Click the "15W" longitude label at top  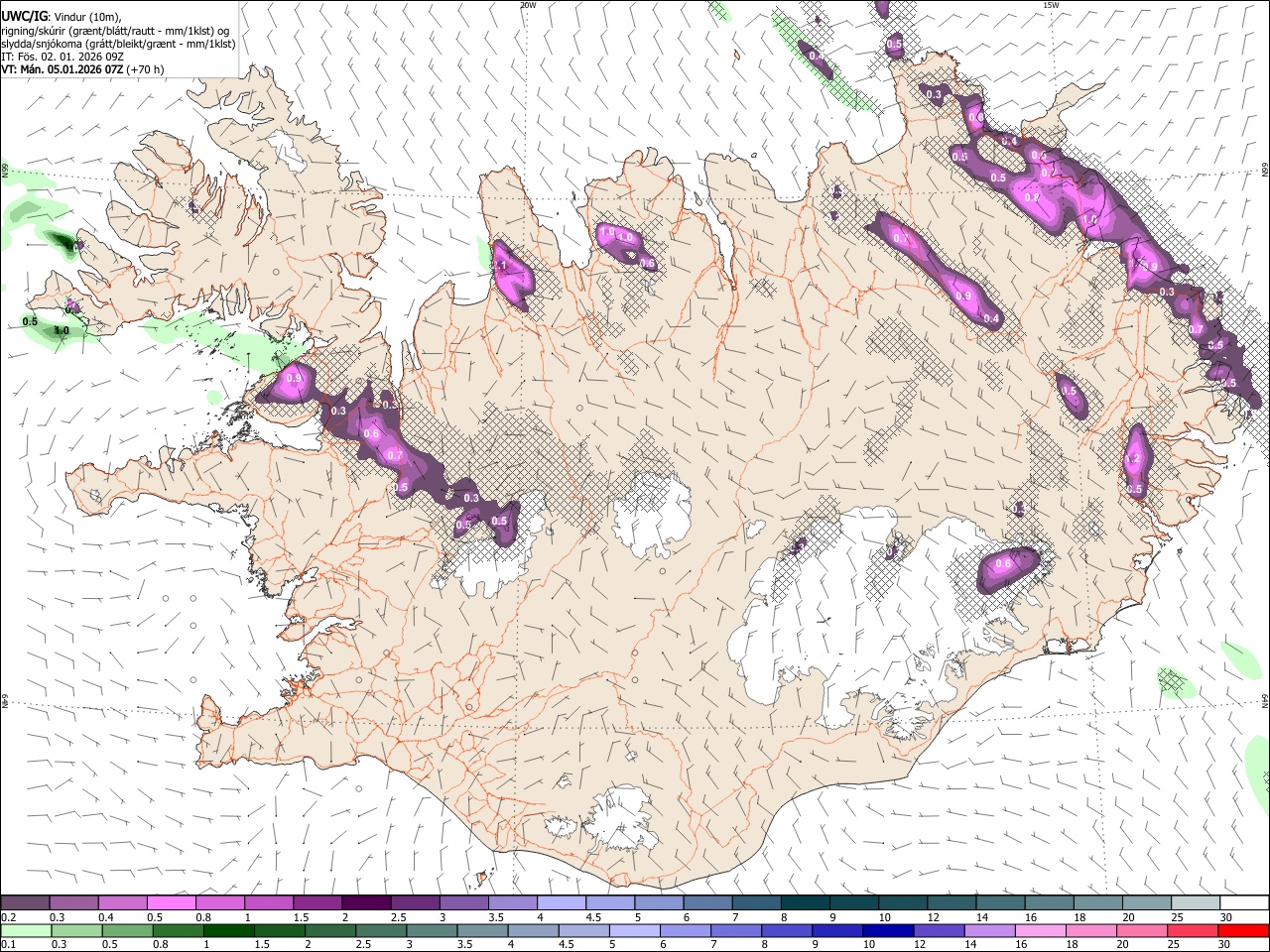click(1051, 5)
